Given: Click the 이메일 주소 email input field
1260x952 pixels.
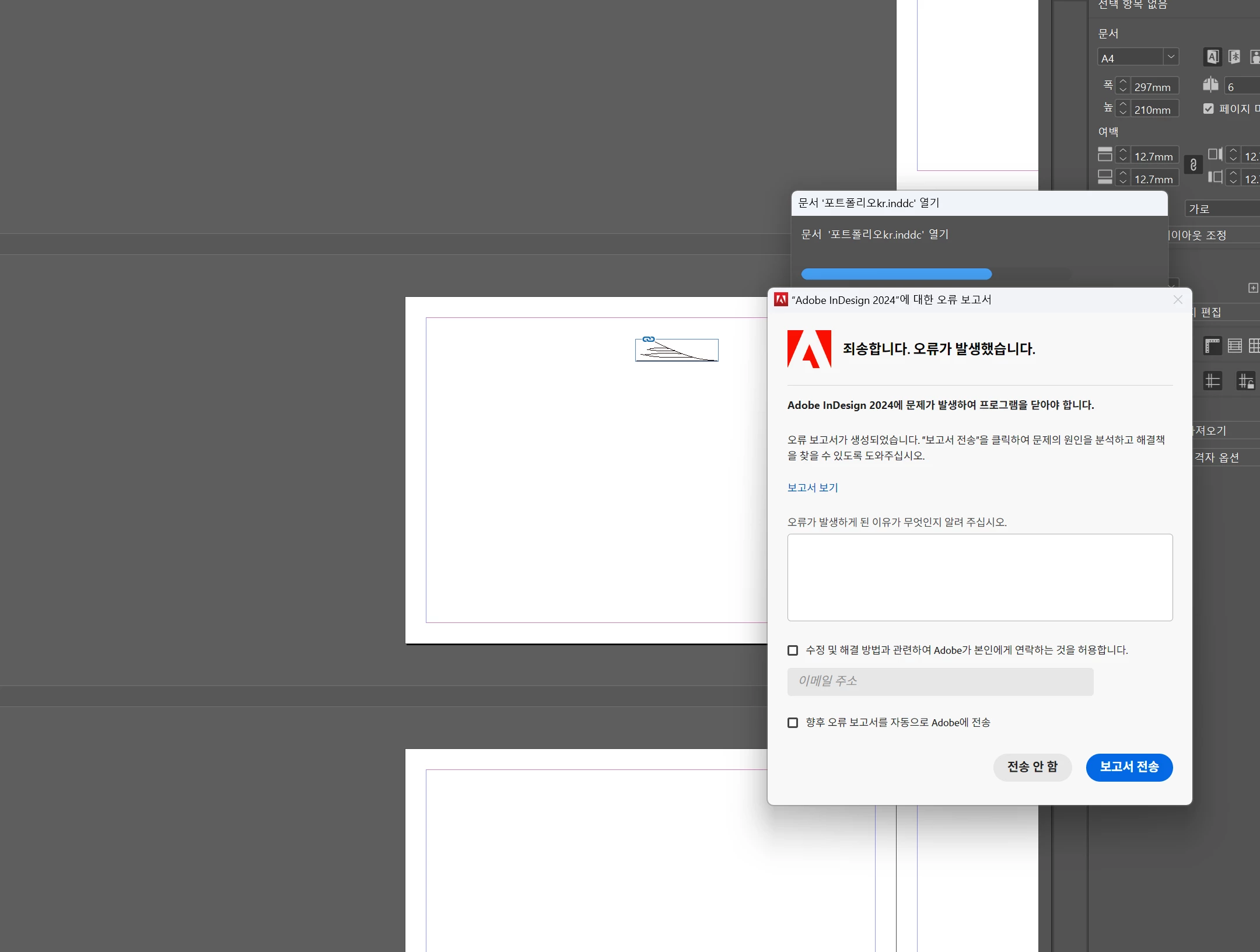Looking at the screenshot, I should click(940, 681).
